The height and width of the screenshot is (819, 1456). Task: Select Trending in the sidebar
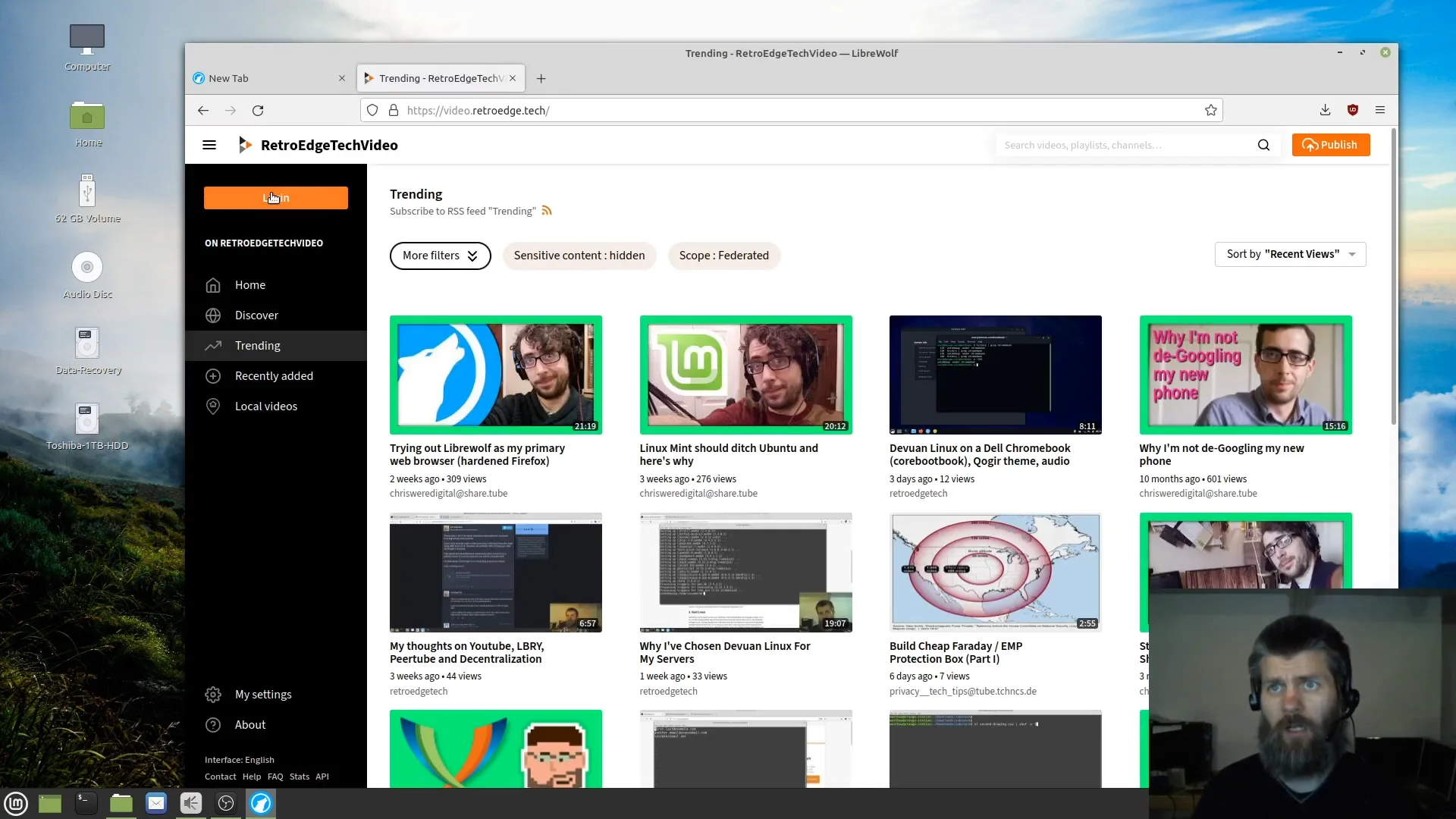[x=276, y=346]
